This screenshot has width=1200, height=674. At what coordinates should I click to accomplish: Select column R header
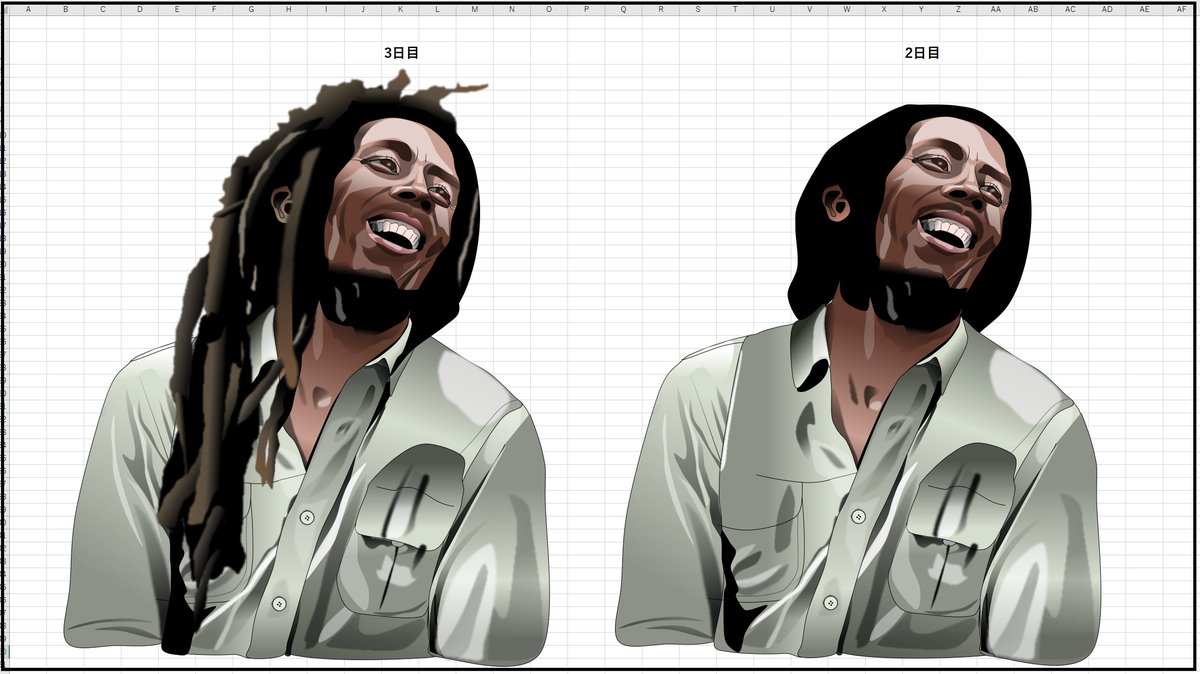(660, 9)
